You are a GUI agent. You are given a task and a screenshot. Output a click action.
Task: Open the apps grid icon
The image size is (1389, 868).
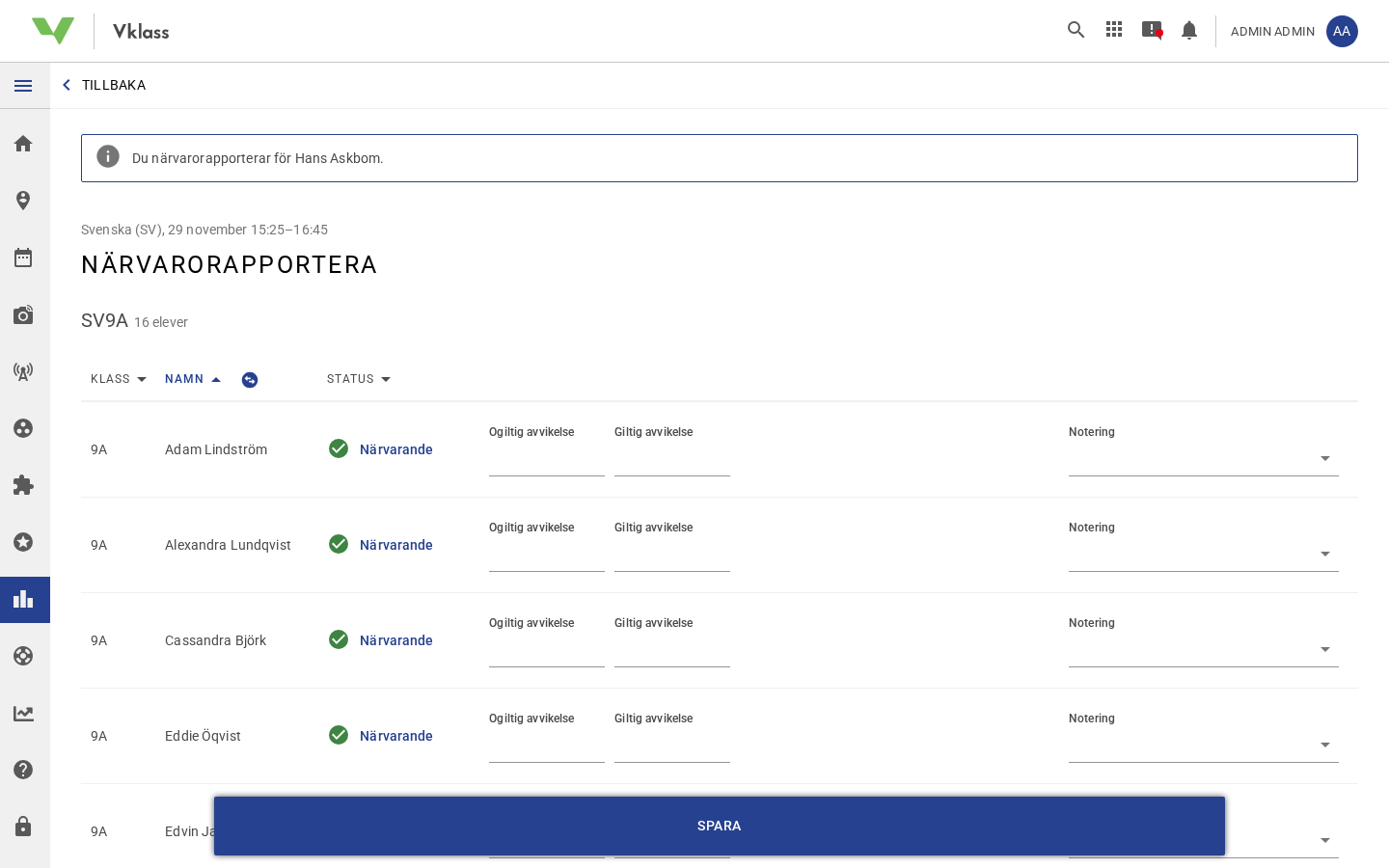point(1114,30)
